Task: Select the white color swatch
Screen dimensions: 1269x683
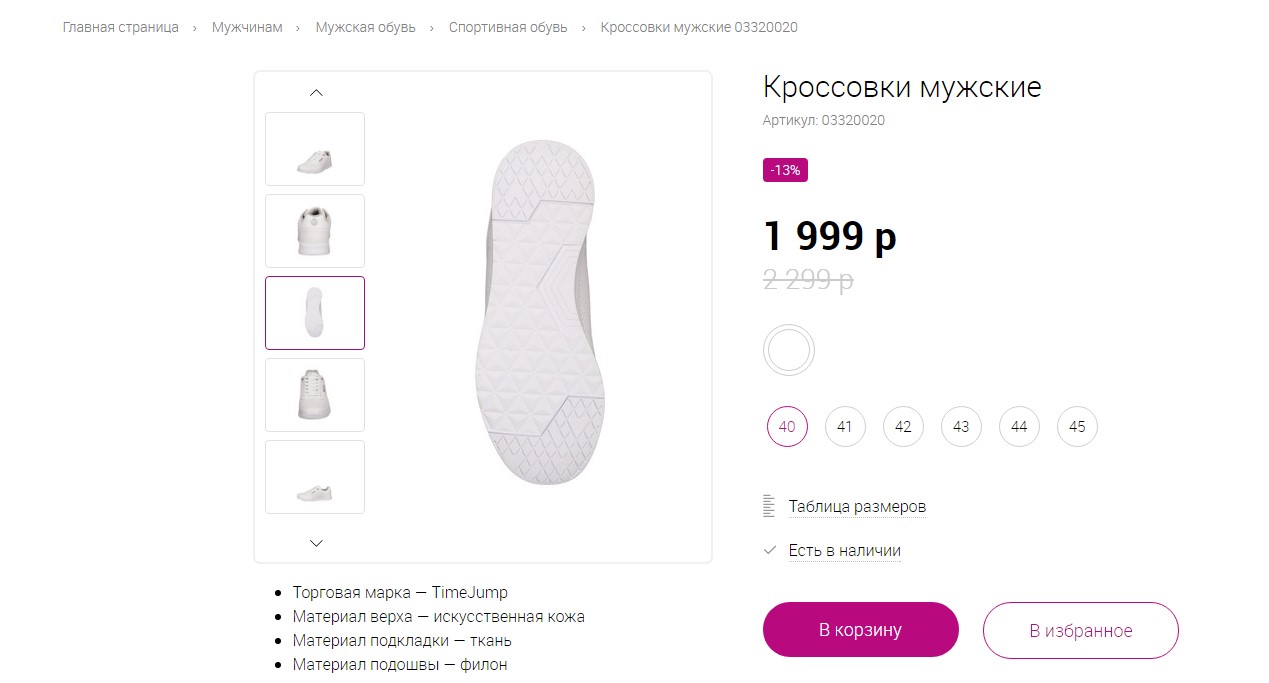Action: (789, 351)
